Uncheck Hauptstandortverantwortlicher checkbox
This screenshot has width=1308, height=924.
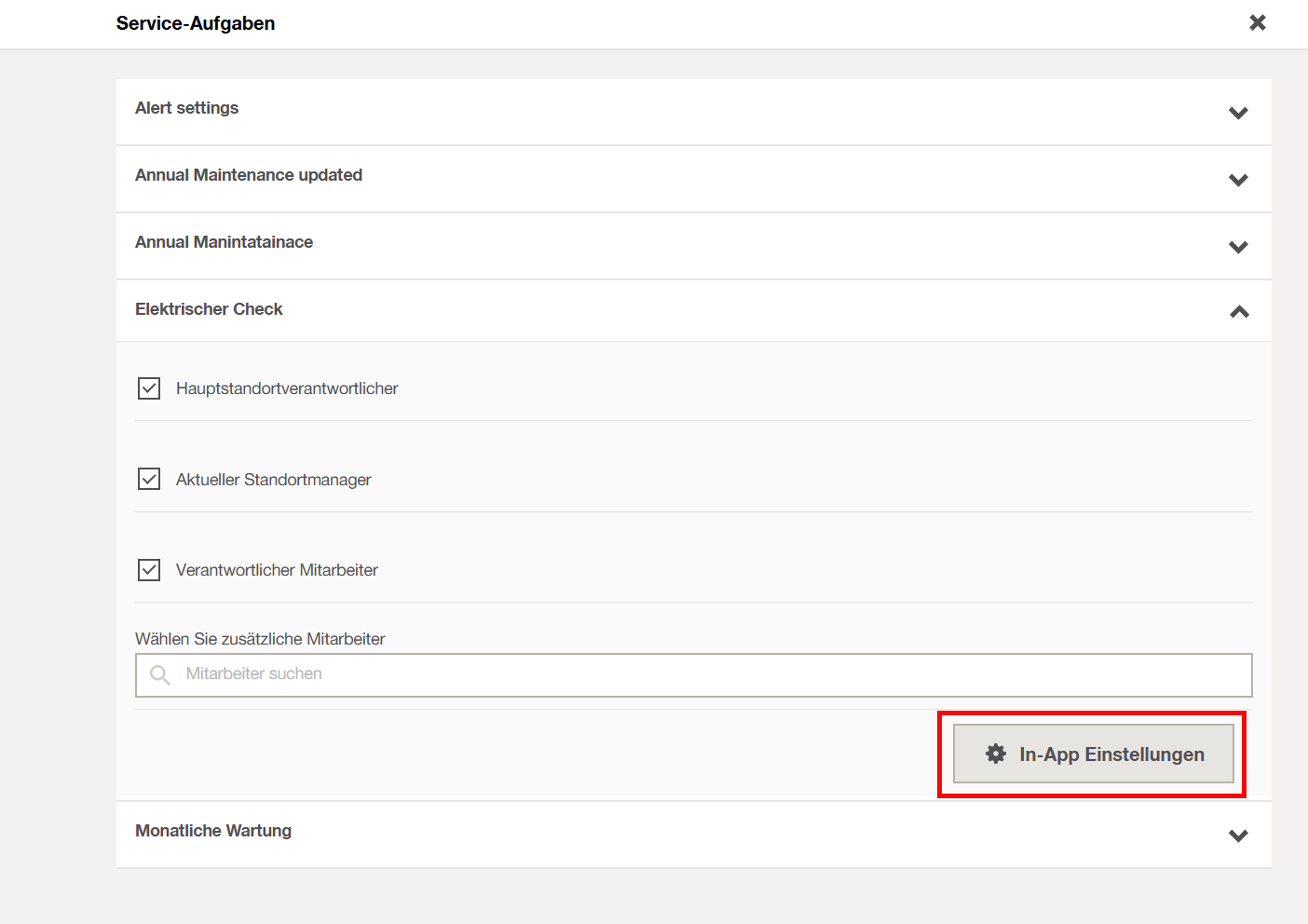(x=149, y=388)
